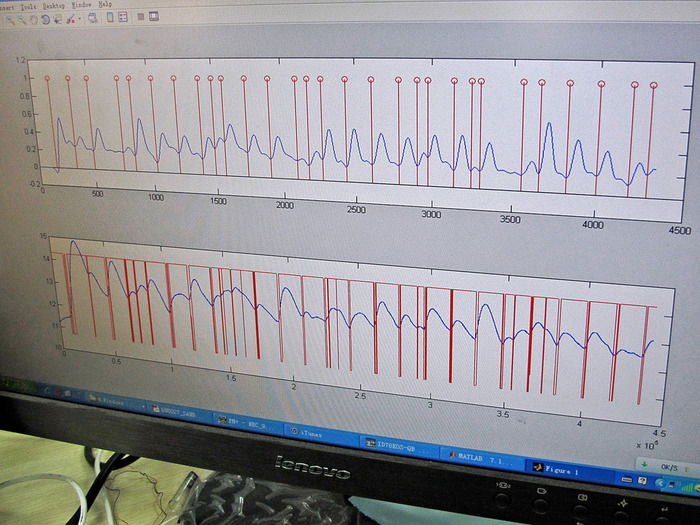Click the bottom plot exponent label x 10^5

coord(647,445)
